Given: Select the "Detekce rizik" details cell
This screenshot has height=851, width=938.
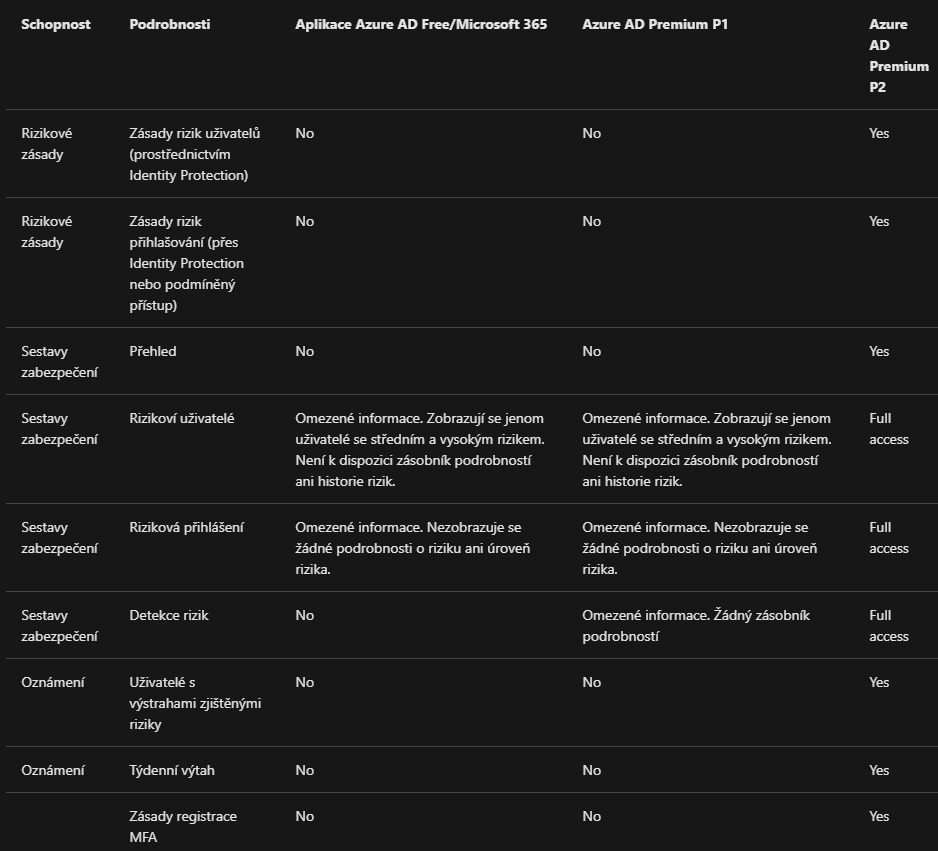Looking at the screenshot, I should point(169,615).
